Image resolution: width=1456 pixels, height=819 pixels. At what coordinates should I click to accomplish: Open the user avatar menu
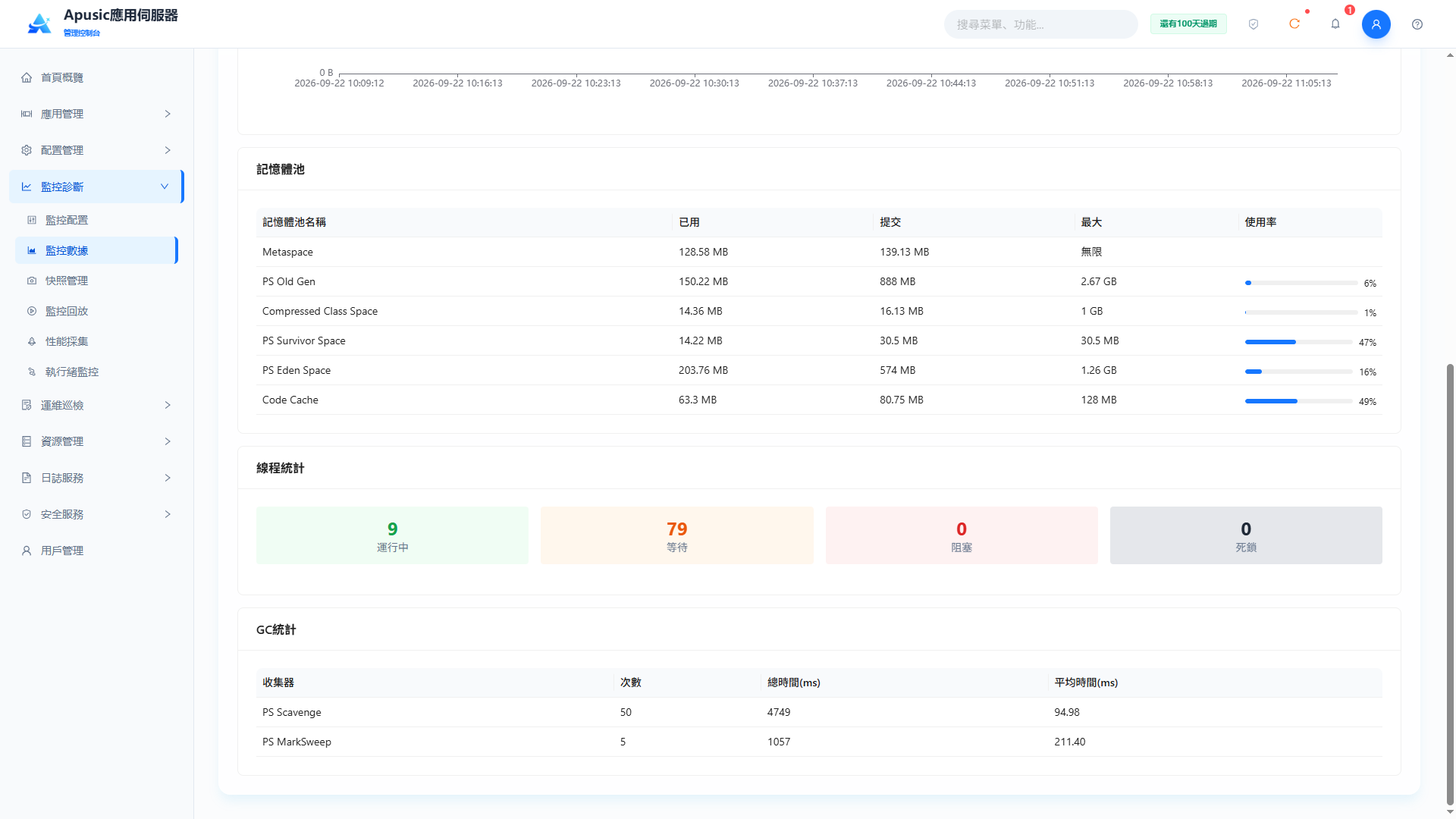1376,24
